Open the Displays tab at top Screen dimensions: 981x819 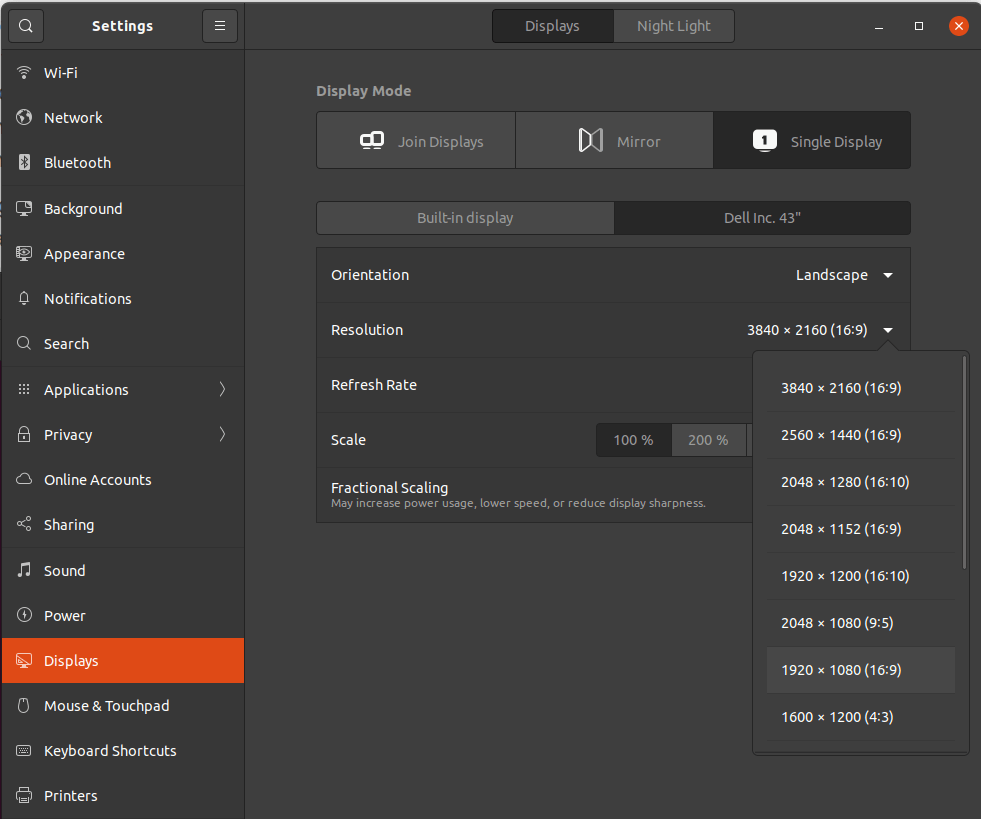(552, 25)
